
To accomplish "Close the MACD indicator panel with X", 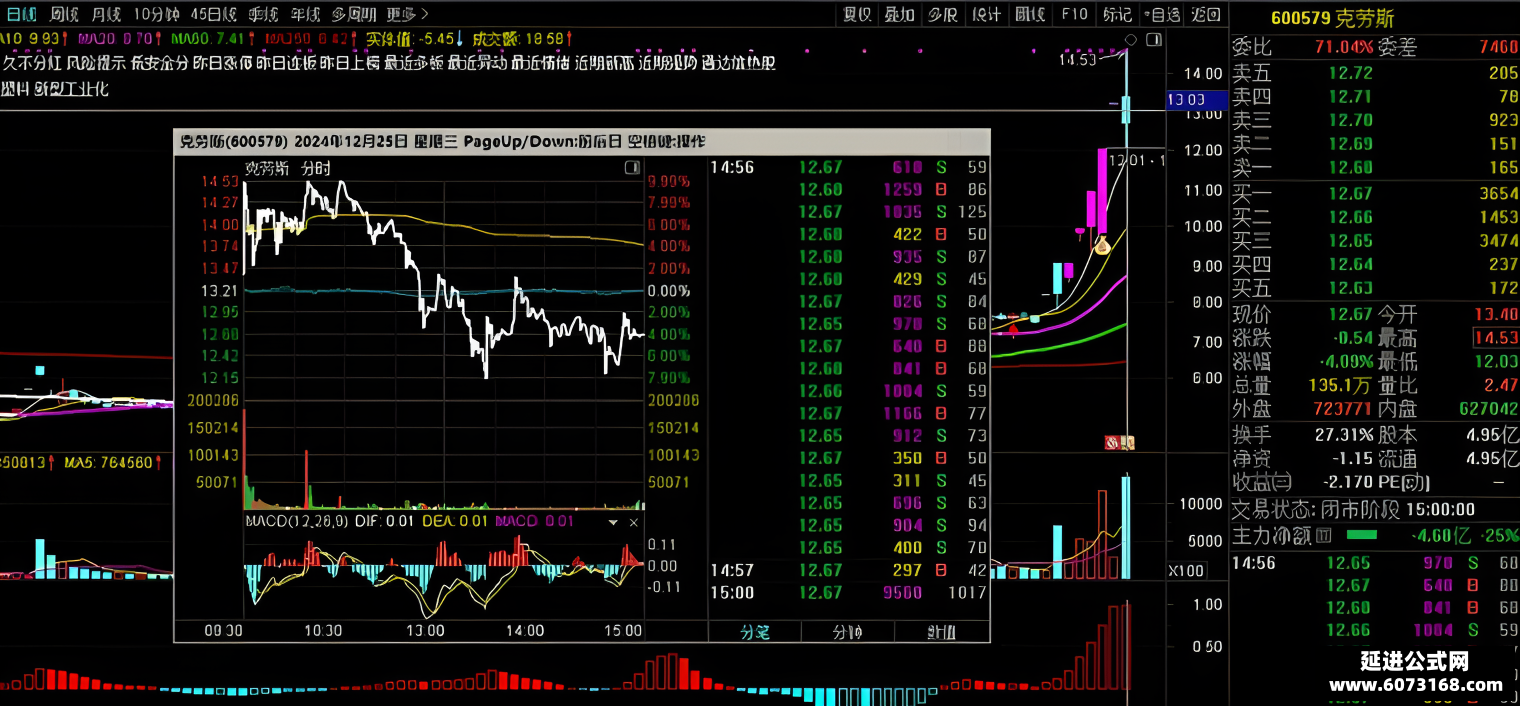I will (633, 522).
